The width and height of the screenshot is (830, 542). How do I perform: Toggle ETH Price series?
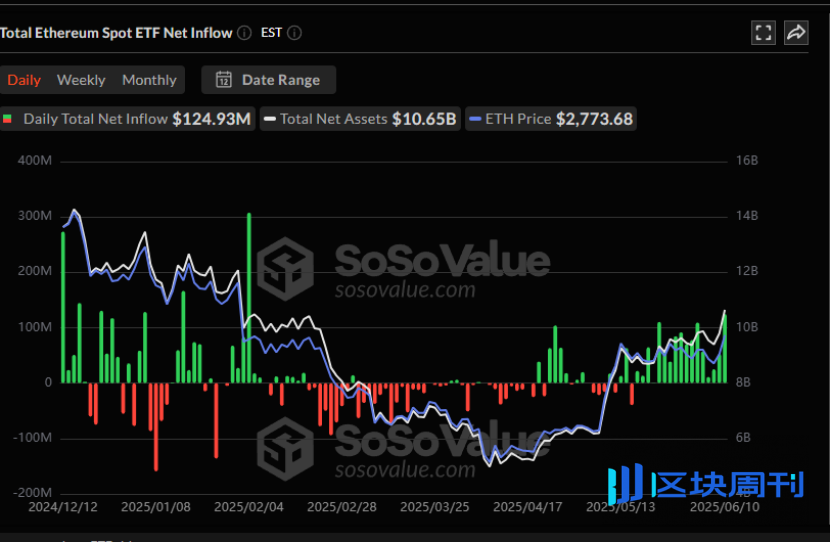551,119
